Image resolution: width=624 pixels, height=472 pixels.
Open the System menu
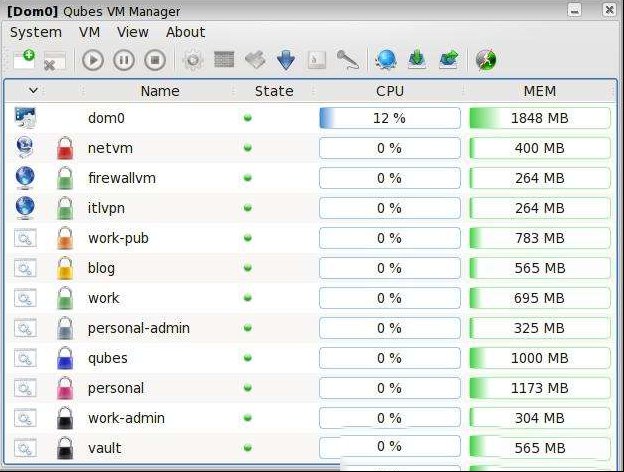click(36, 32)
